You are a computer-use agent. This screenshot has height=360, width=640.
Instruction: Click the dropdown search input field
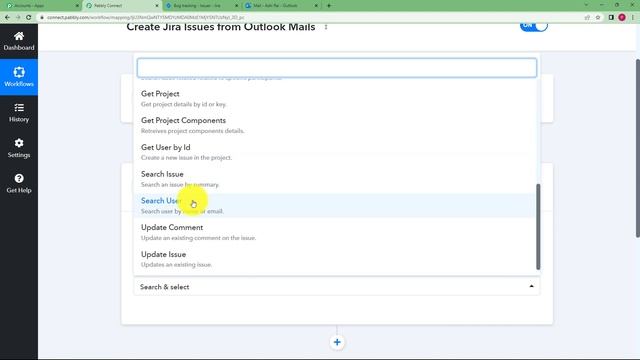pos(337,68)
